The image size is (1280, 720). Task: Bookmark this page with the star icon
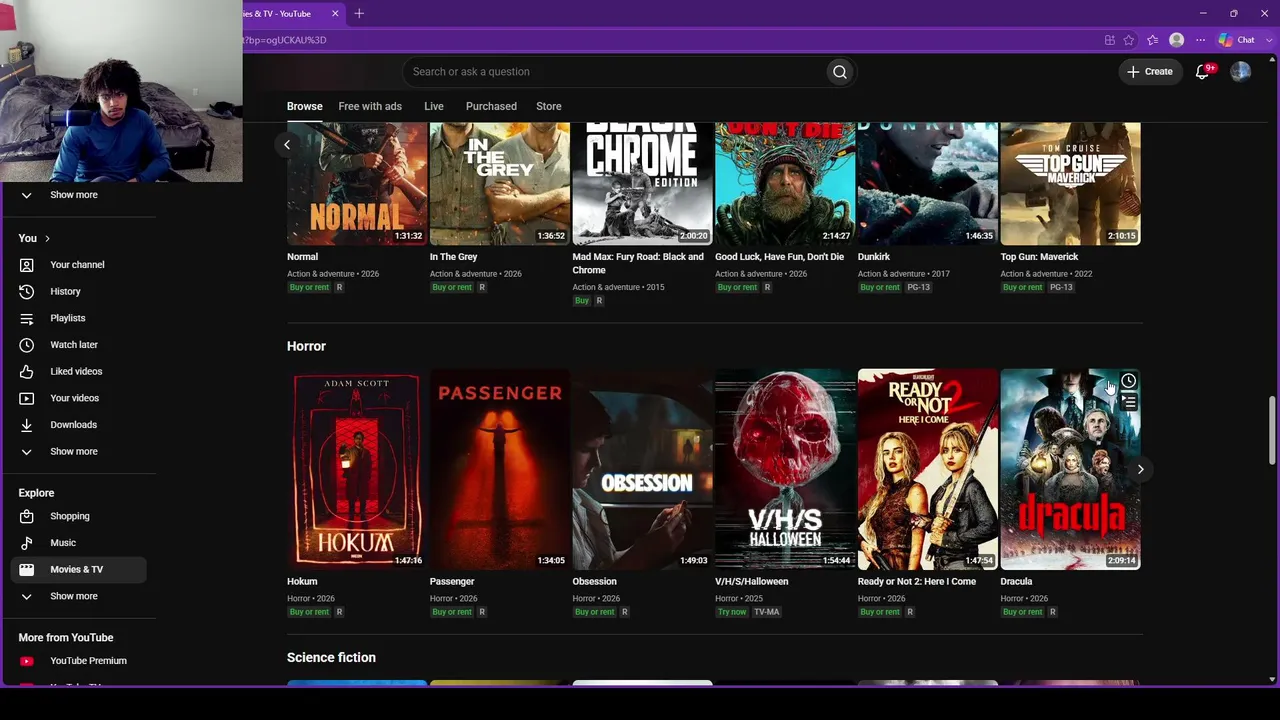coord(1129,40)
